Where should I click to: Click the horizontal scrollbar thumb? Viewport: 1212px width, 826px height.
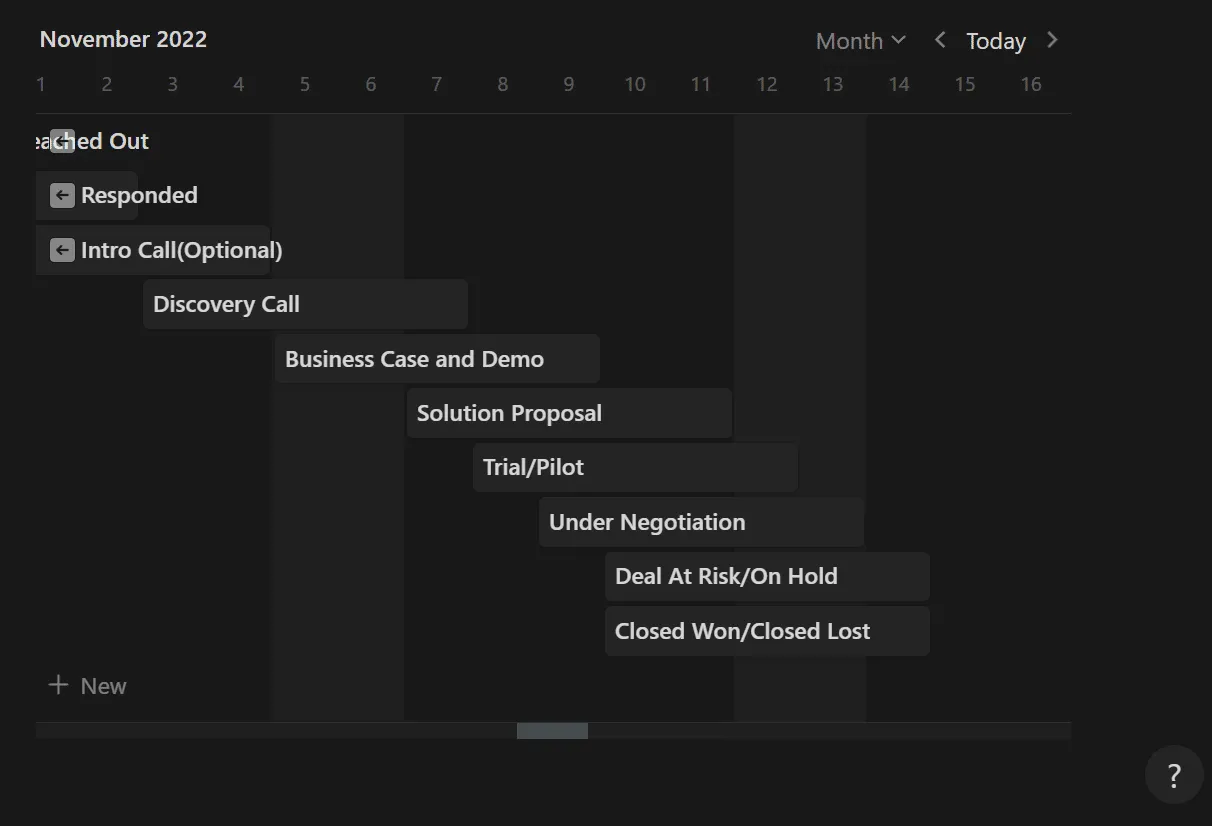coord(552,731)
